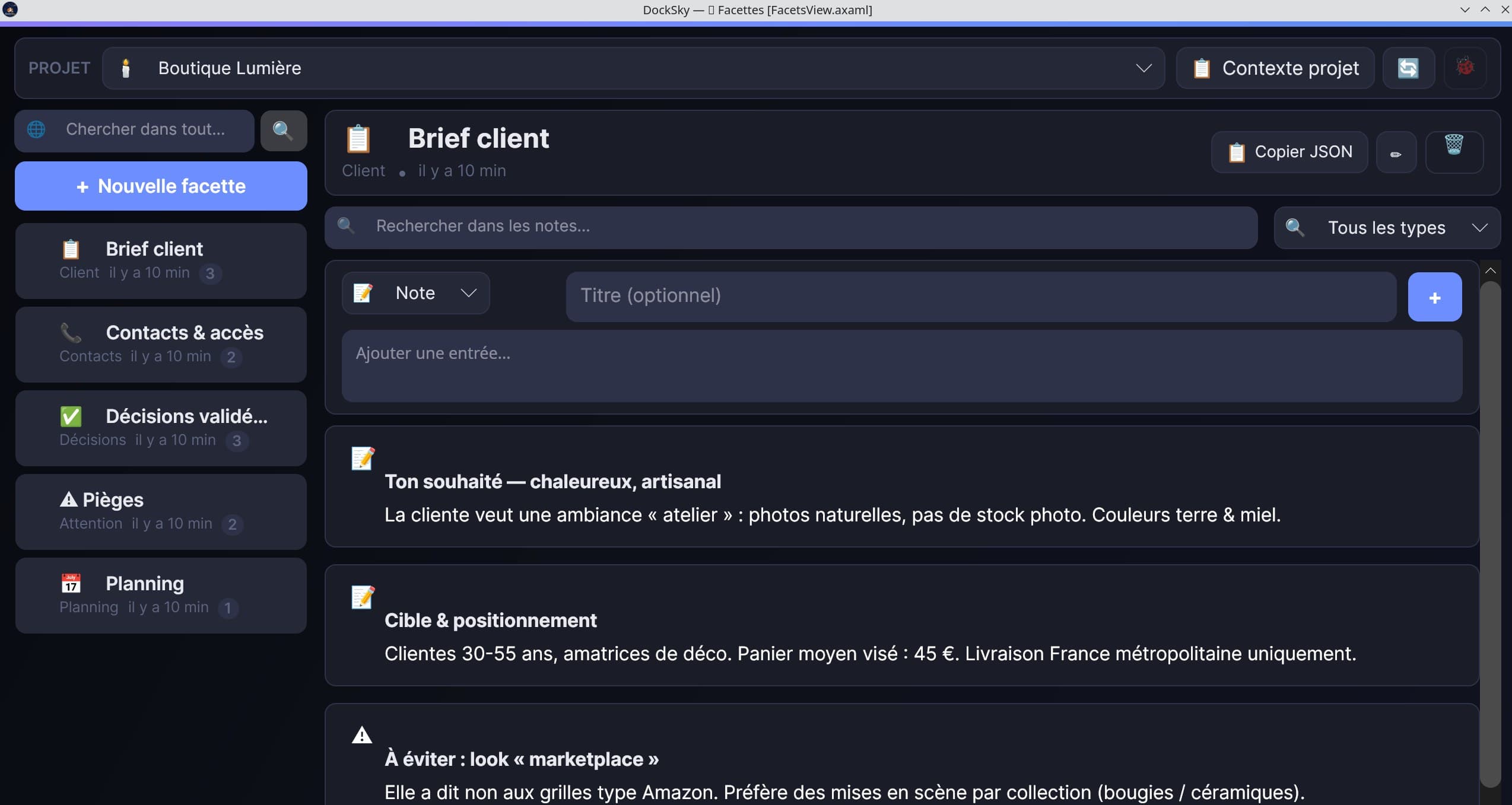Click the candle icon of Boutique Lumière
Screen dimensions: 1512x805
pos(125,68)
